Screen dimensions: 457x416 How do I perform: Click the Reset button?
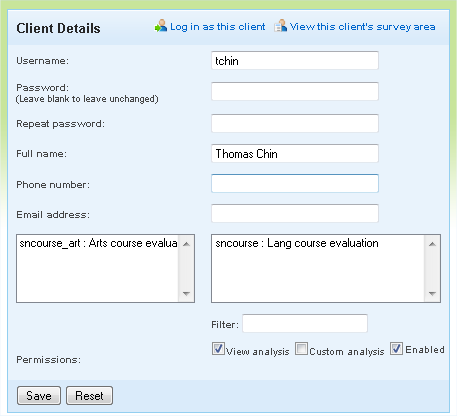89,396
